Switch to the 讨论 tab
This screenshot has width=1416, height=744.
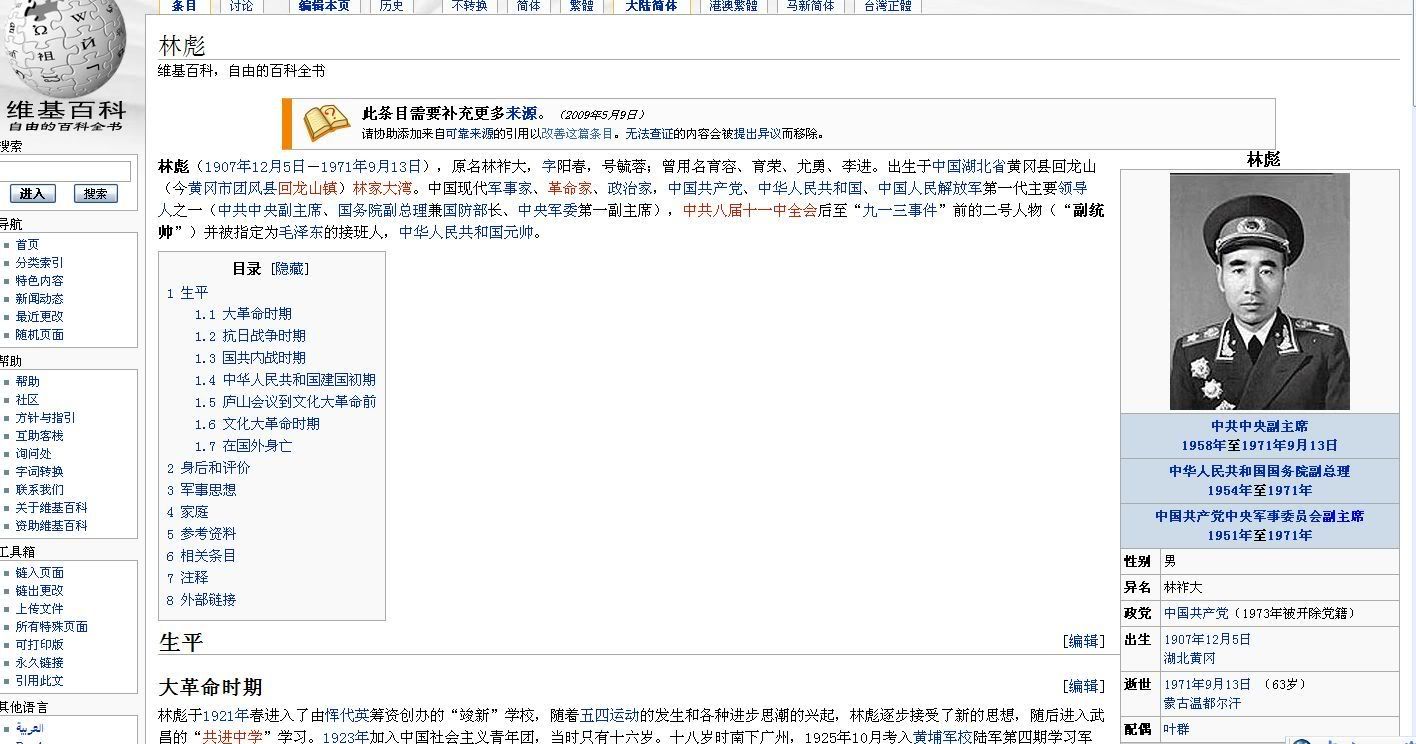point(241,6)
